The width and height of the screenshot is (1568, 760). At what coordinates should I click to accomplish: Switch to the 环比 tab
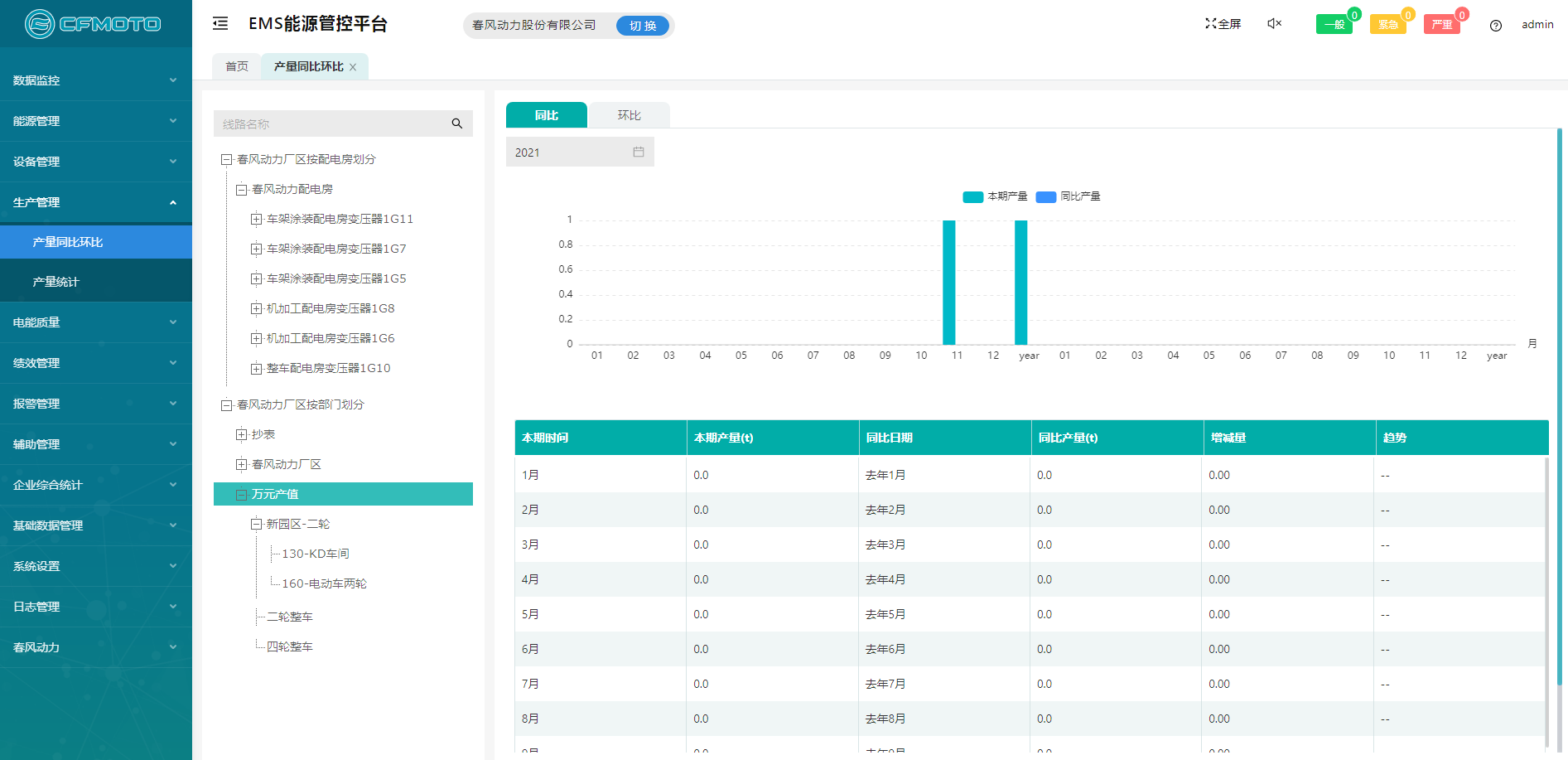[629, 115]
